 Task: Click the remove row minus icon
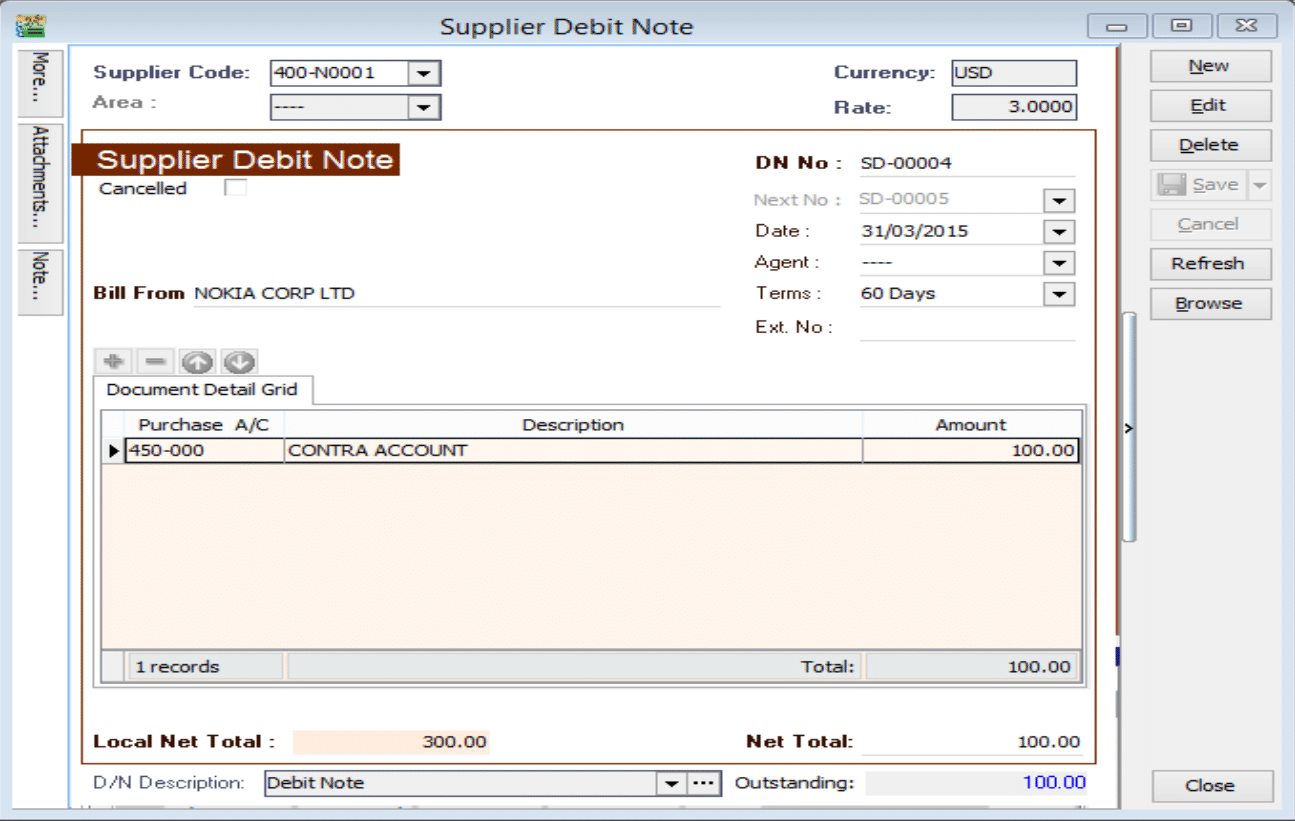point(155,362)
